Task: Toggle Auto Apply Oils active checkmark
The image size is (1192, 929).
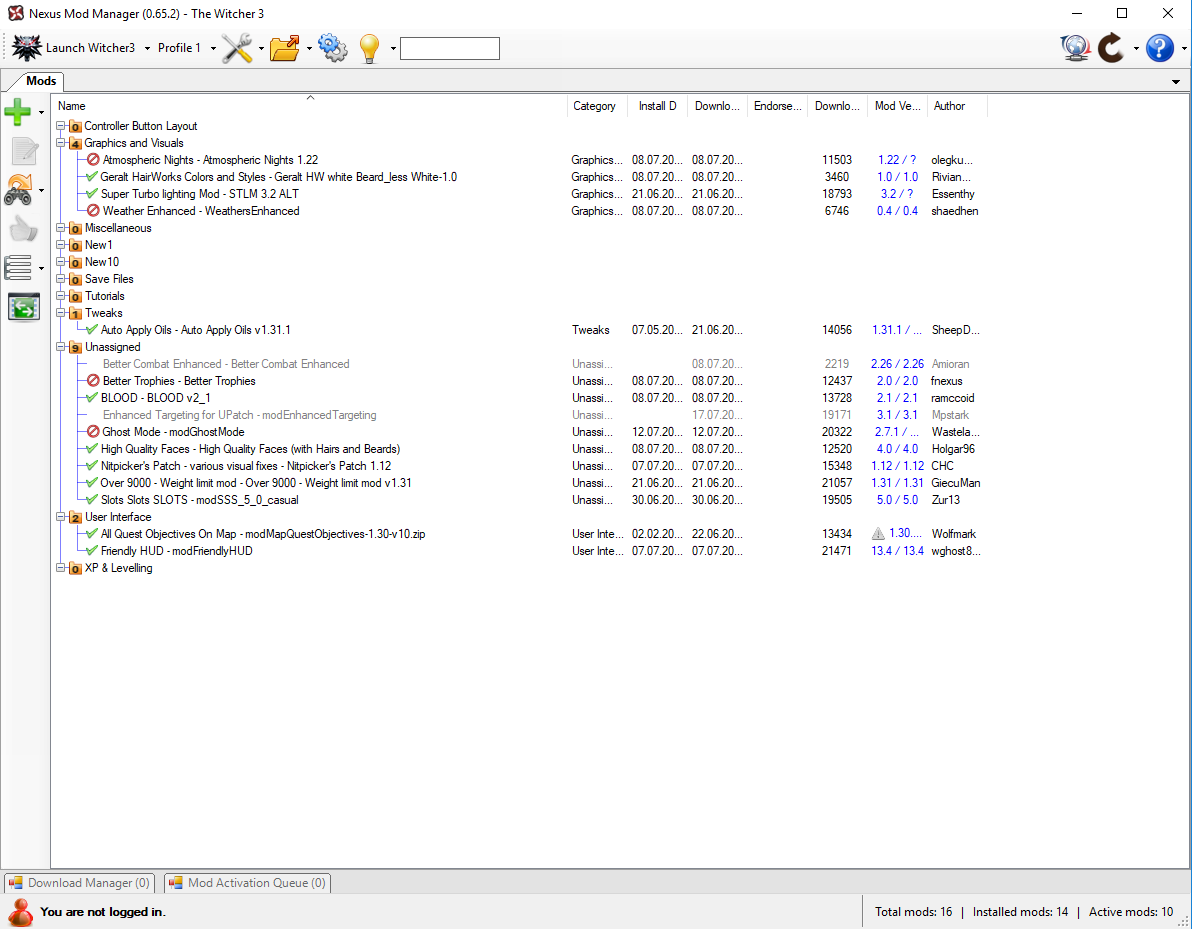Action: click(92, 330)
